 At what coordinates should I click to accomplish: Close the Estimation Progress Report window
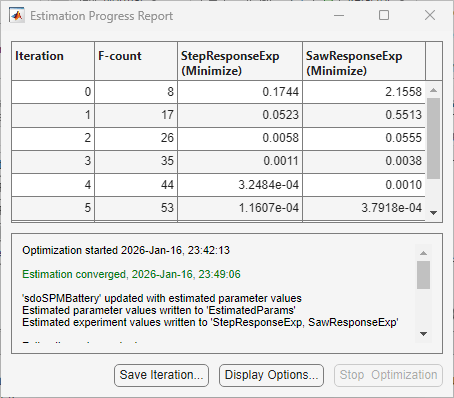pyautogui.click(x=430, y=15)
